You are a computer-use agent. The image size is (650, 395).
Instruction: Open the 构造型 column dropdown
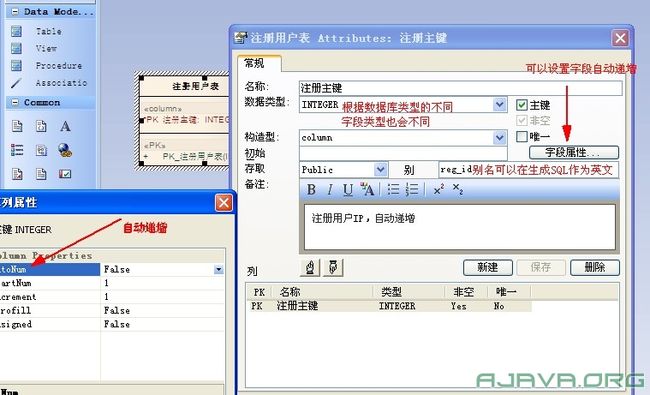[500, 137]
